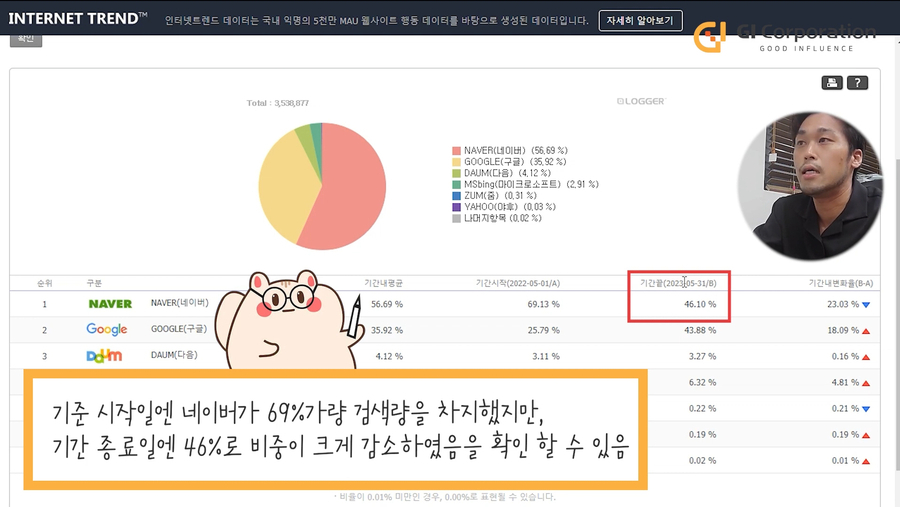900x507 pixels.
Task: Click the 35.92 % cell in GOOGLE row
Action: [387, 331]
